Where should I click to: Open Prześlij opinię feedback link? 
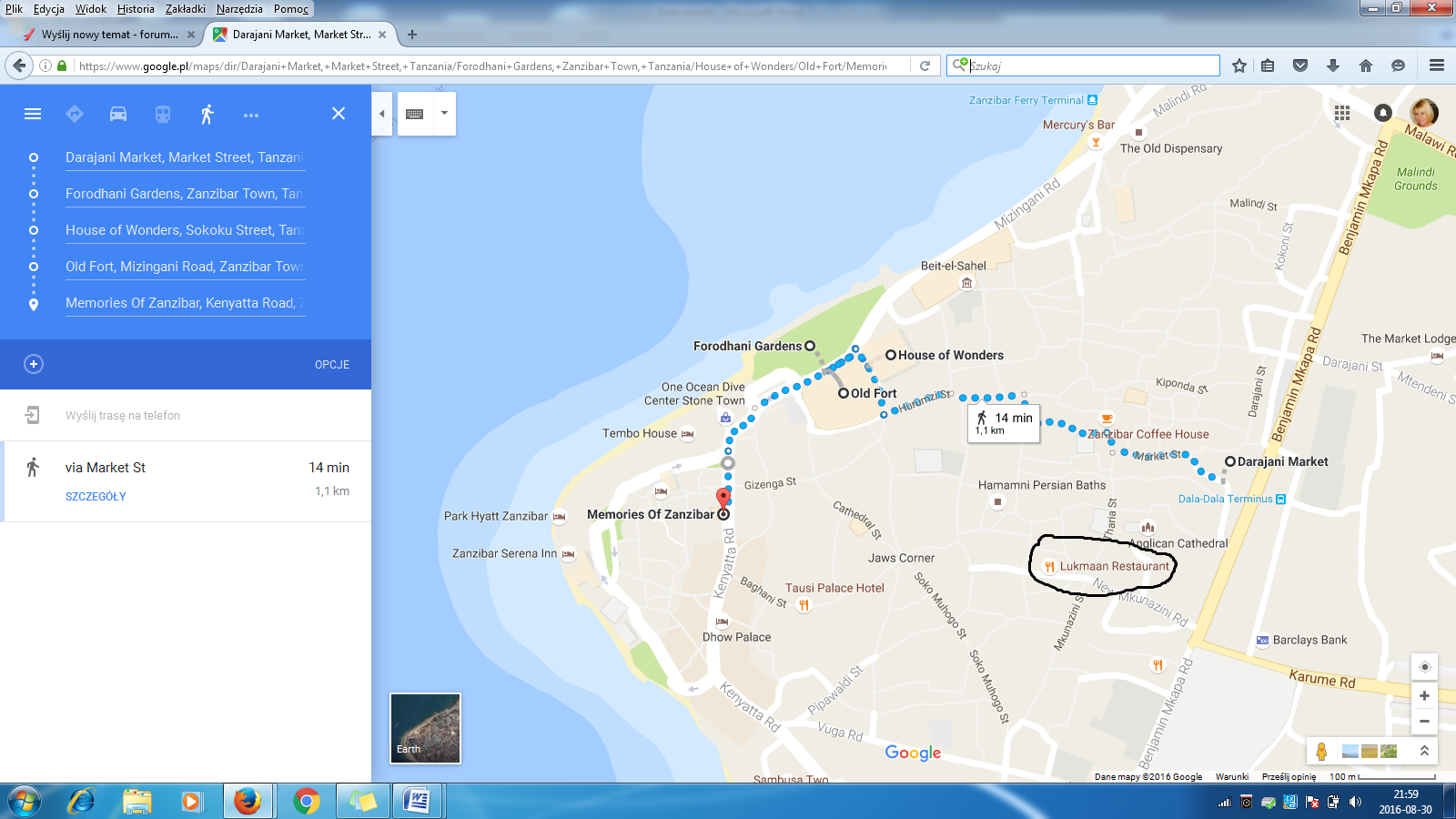tap(1289, 777)
